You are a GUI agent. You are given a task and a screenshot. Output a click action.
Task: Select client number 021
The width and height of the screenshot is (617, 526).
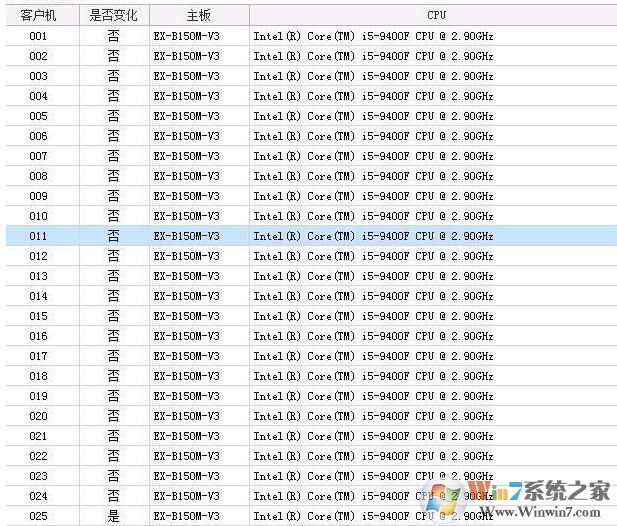(38, 436)
